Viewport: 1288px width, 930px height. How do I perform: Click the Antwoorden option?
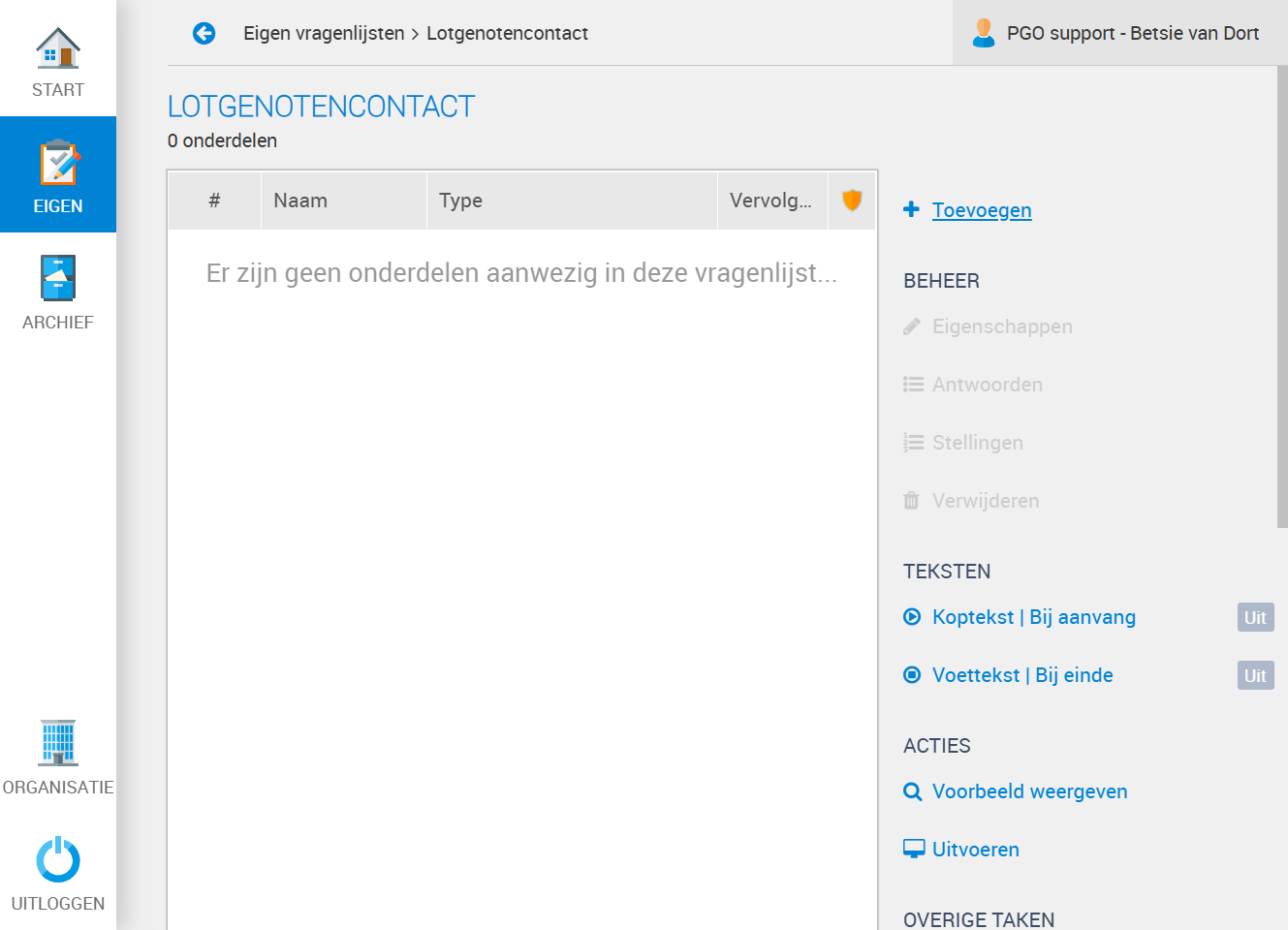pyautogui.click(x=988, y=385)
